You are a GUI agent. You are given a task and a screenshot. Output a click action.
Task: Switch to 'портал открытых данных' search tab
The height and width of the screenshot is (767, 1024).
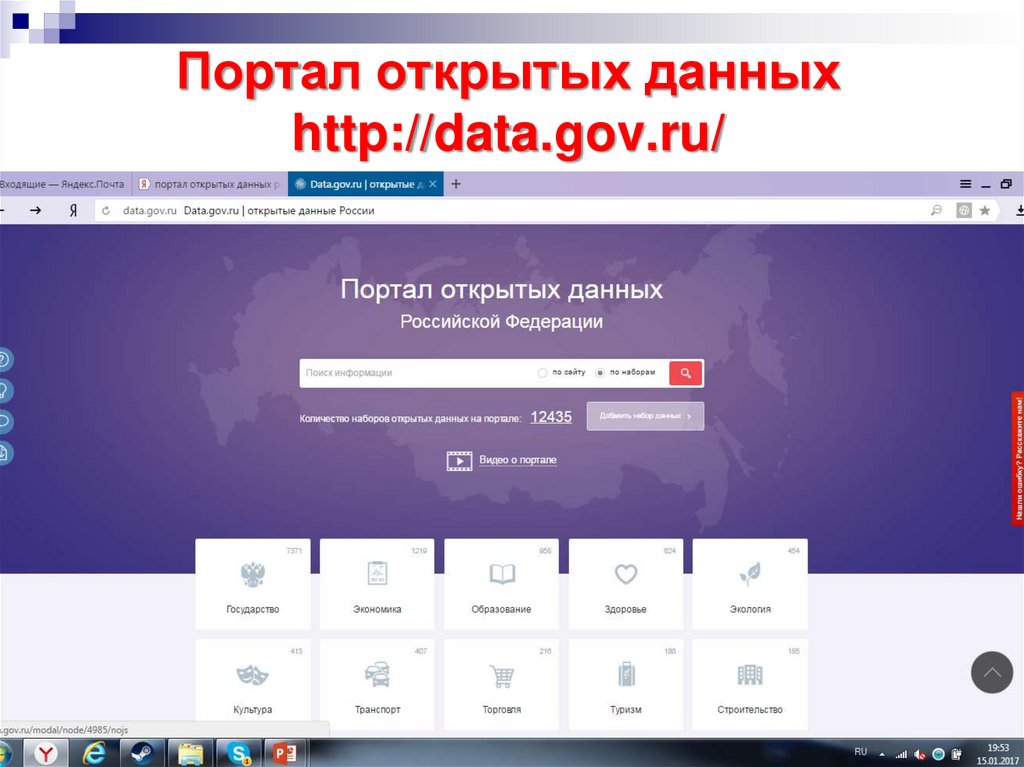209,184
